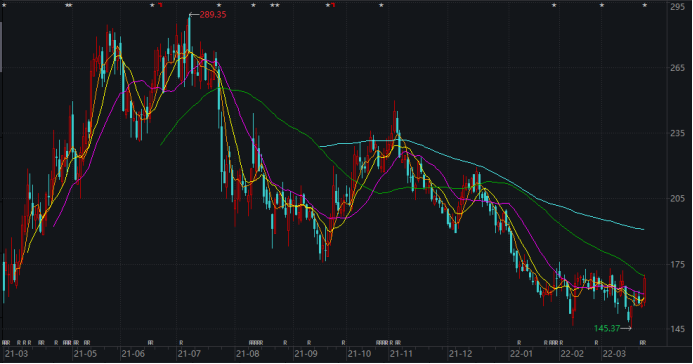
Task: Click the 21-11 date axis label
Action: 401,354
